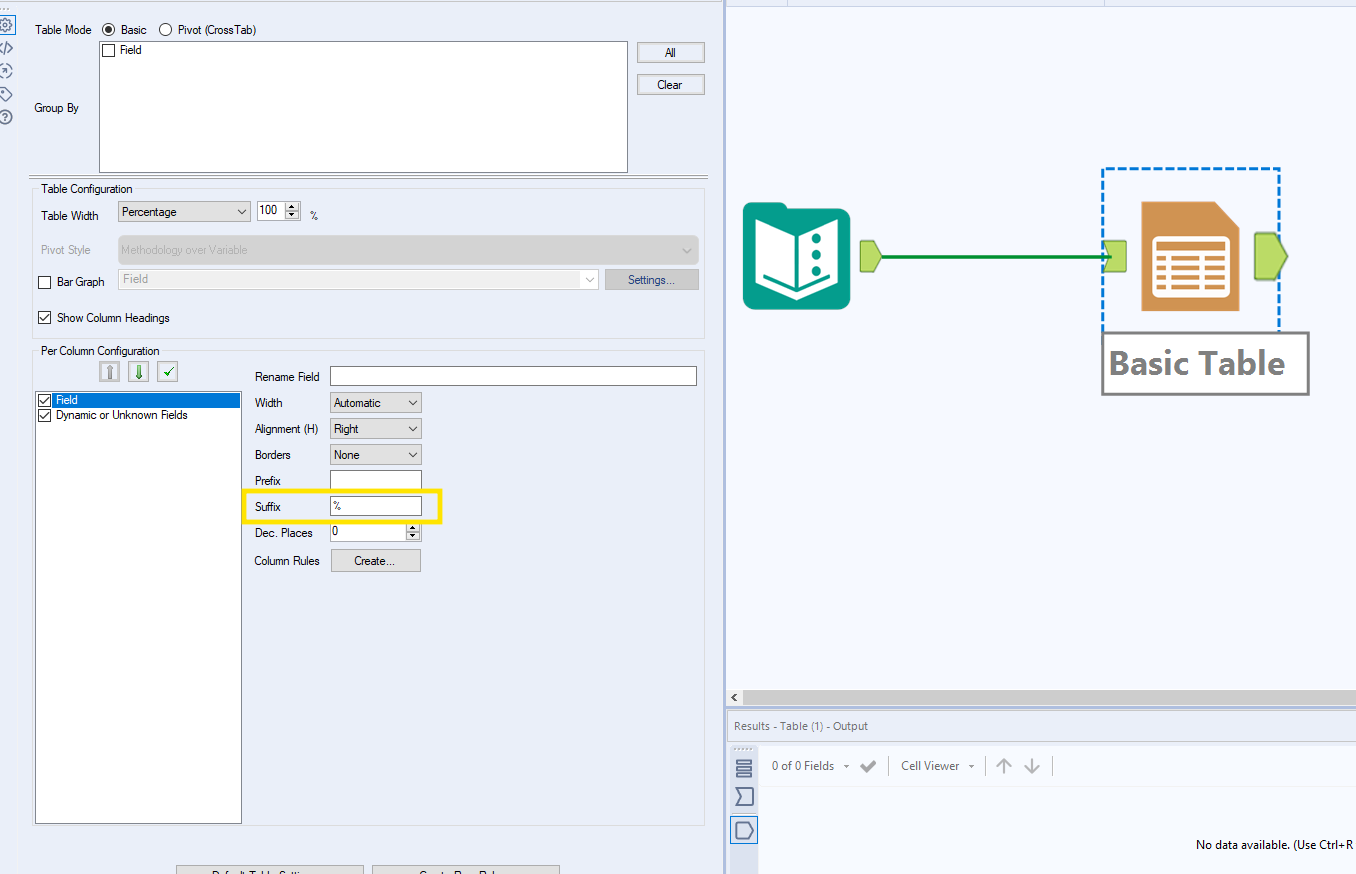Click the XML view icon in left sidebar

pyautogui.click(x=8, y=47)
